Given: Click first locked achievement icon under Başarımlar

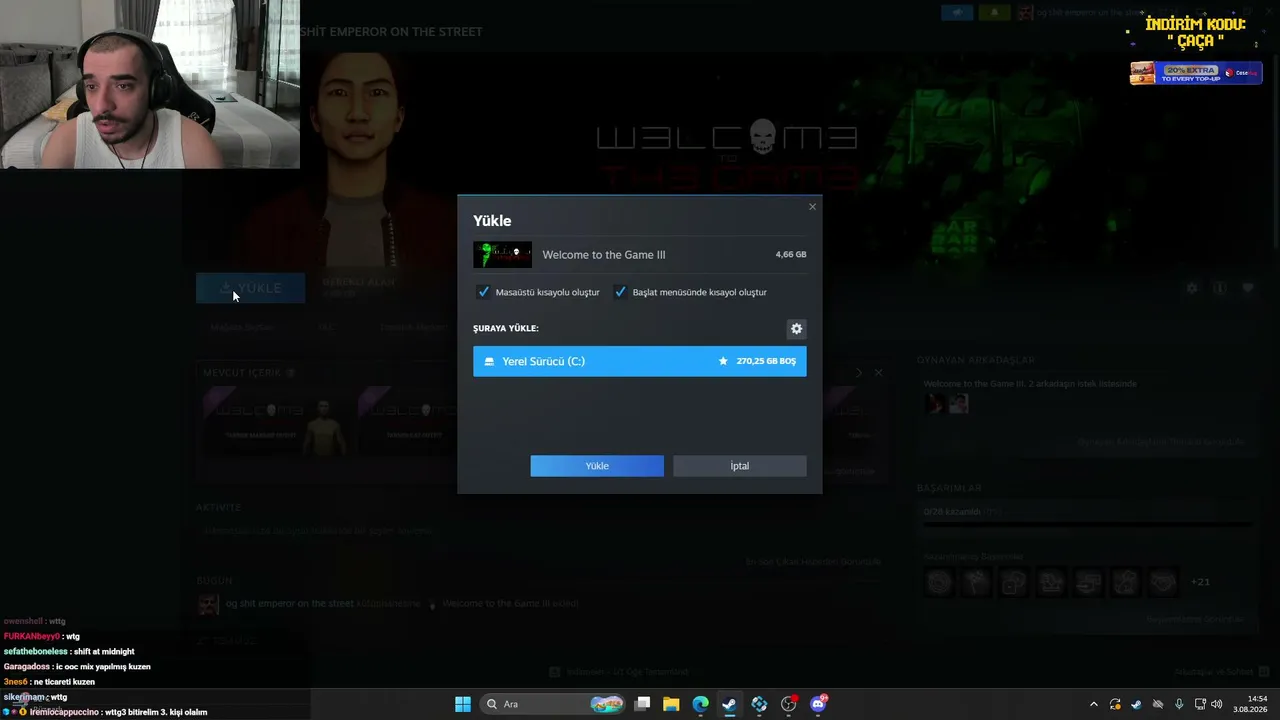Looking at the screenshot, I should tap(939, 582).
